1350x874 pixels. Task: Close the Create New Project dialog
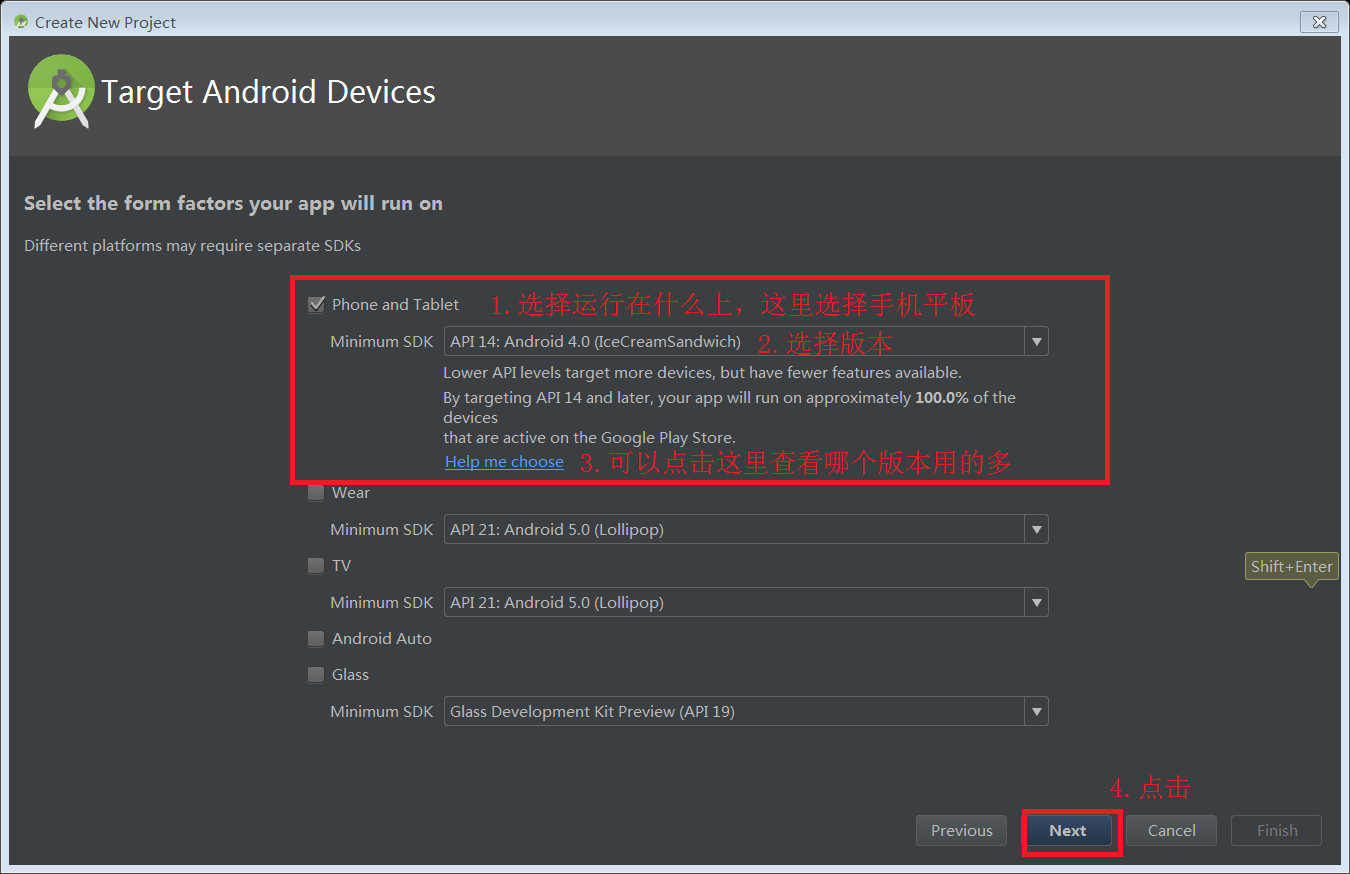[1319, 22]
